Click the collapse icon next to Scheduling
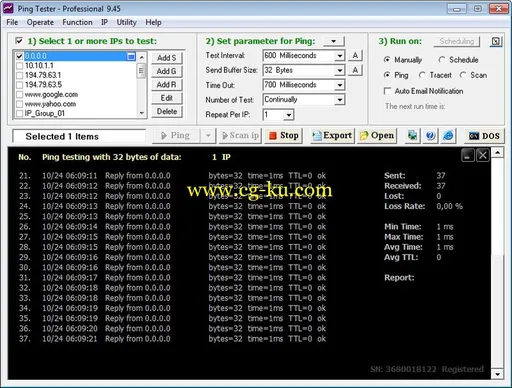 (x=496, y=41)
